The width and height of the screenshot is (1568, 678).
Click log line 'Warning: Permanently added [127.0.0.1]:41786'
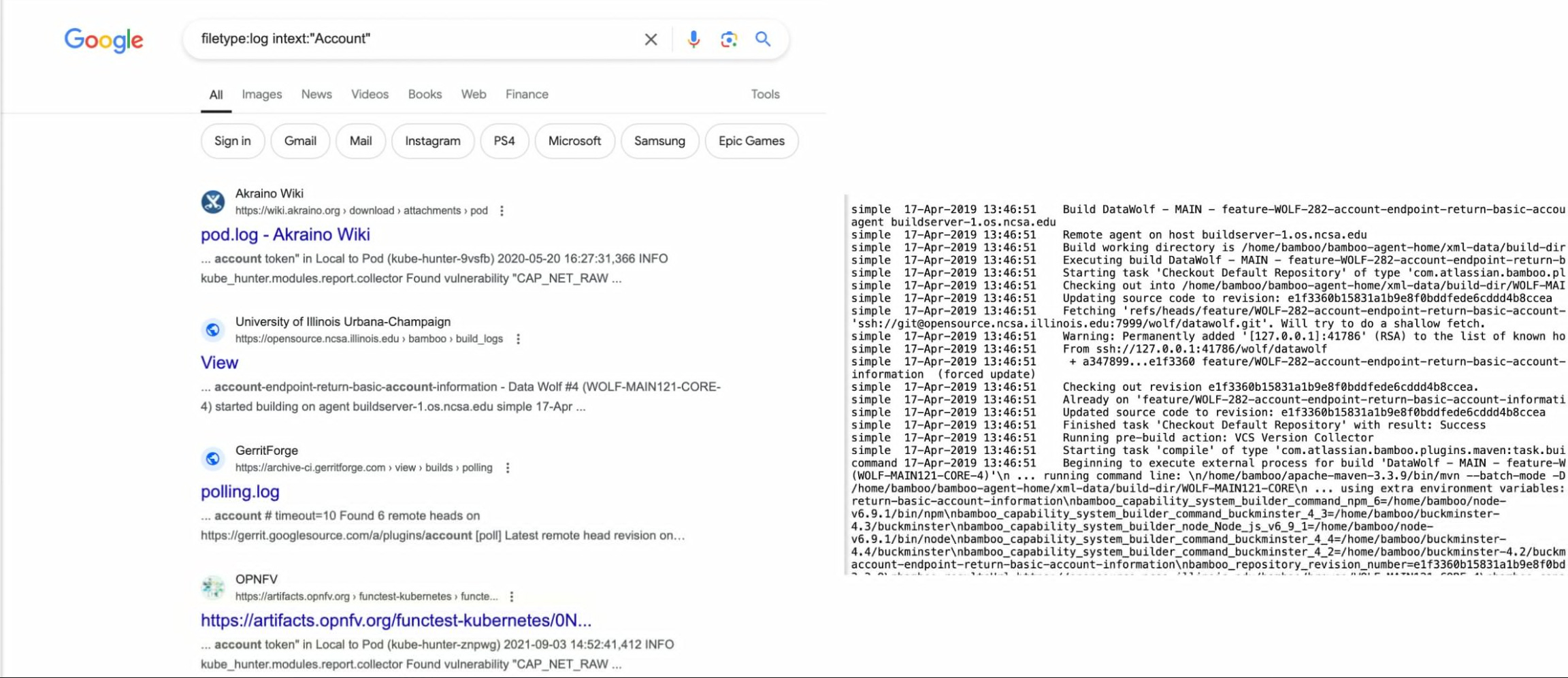tap(1208, 336)
